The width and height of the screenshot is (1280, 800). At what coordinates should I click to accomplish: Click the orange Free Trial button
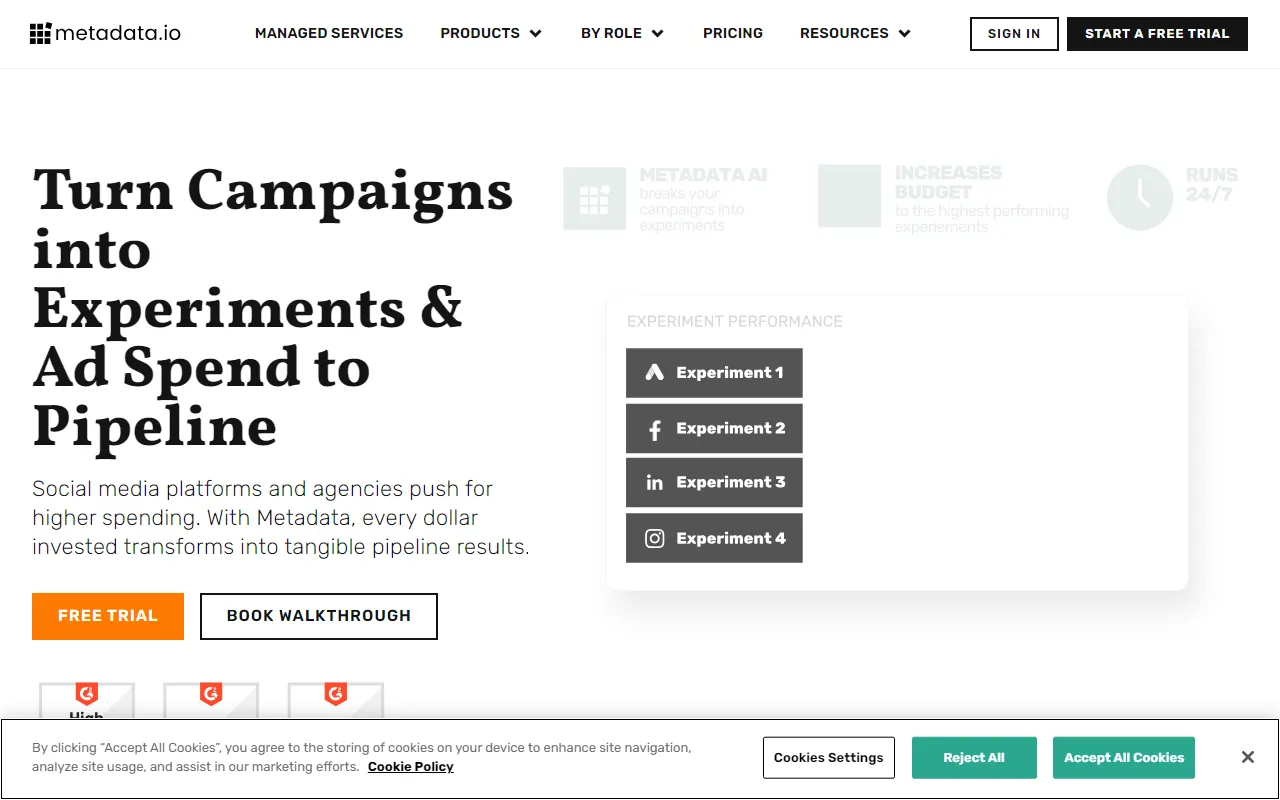coord(108,616)
